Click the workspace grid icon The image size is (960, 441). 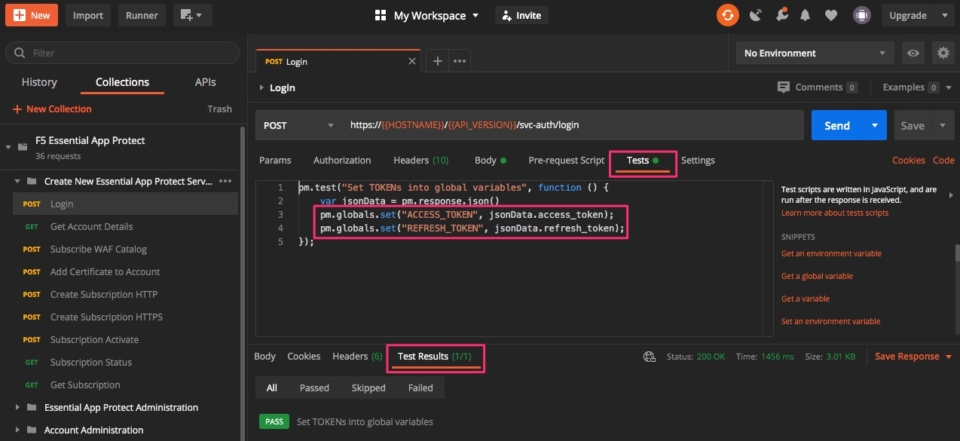click(381, 15)
